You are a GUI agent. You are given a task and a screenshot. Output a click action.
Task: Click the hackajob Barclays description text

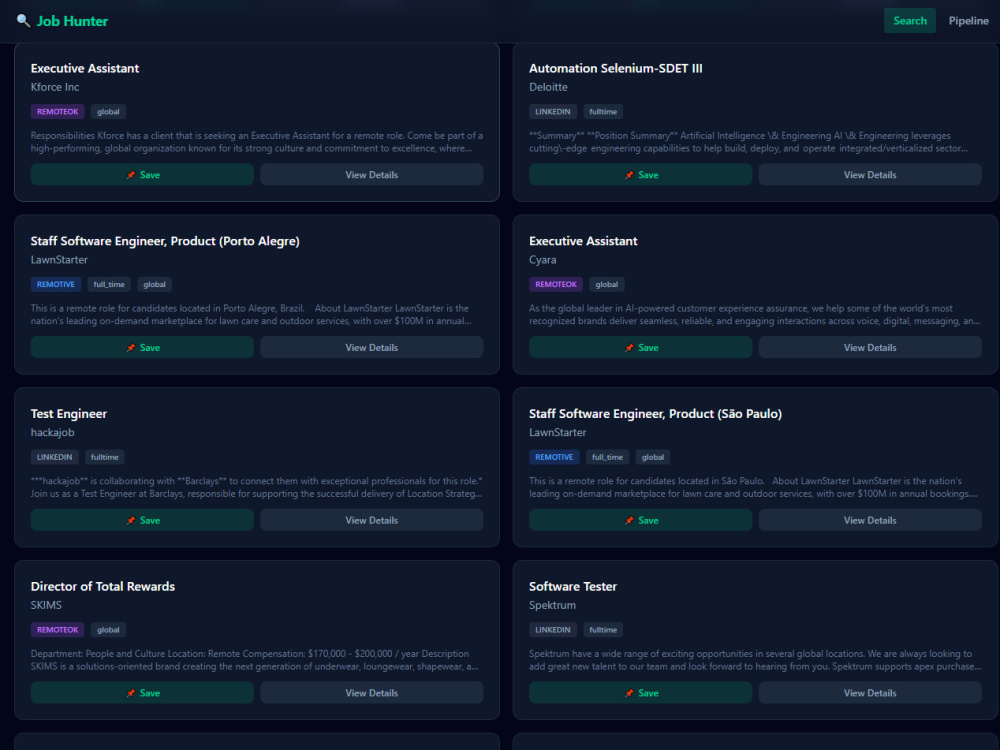pos(256,487)
